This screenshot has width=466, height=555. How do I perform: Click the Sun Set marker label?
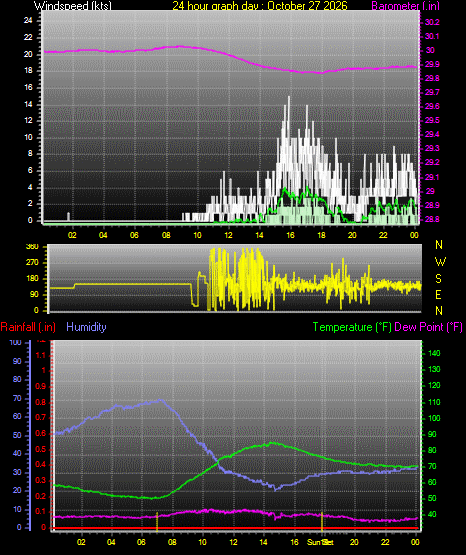(320, 542)
